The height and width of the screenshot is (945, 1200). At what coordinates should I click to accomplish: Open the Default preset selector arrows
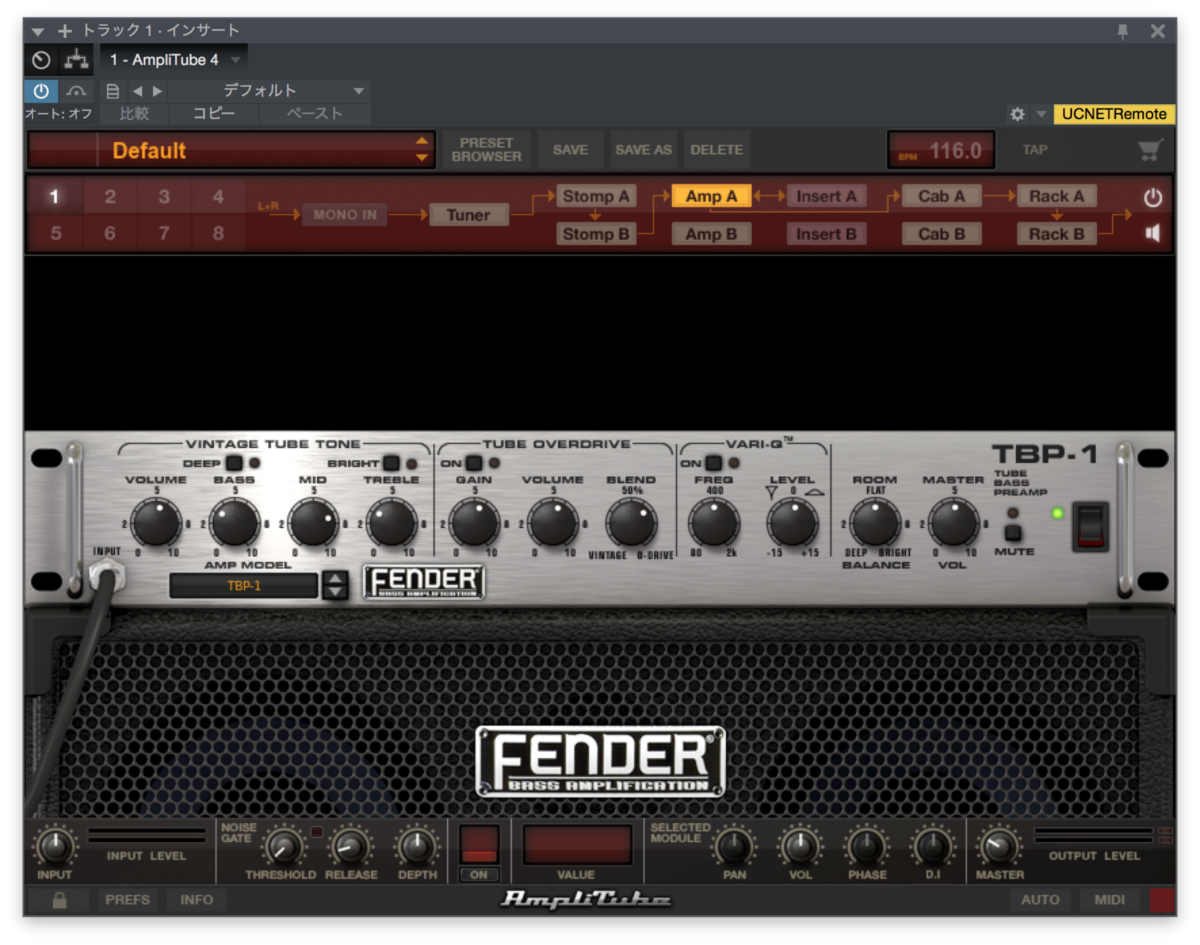pos(422,150)
